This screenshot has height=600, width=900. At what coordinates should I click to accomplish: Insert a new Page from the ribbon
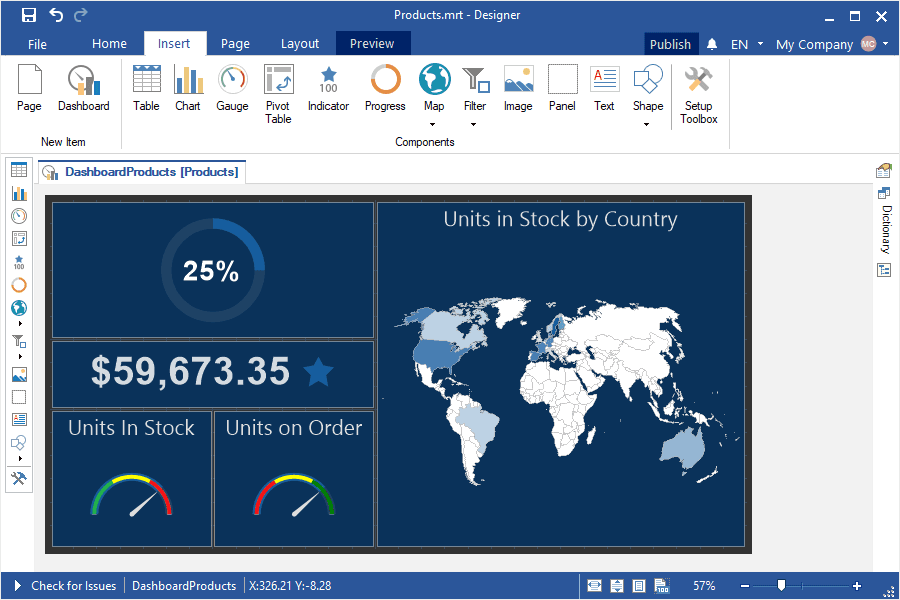tap(29, 88)
